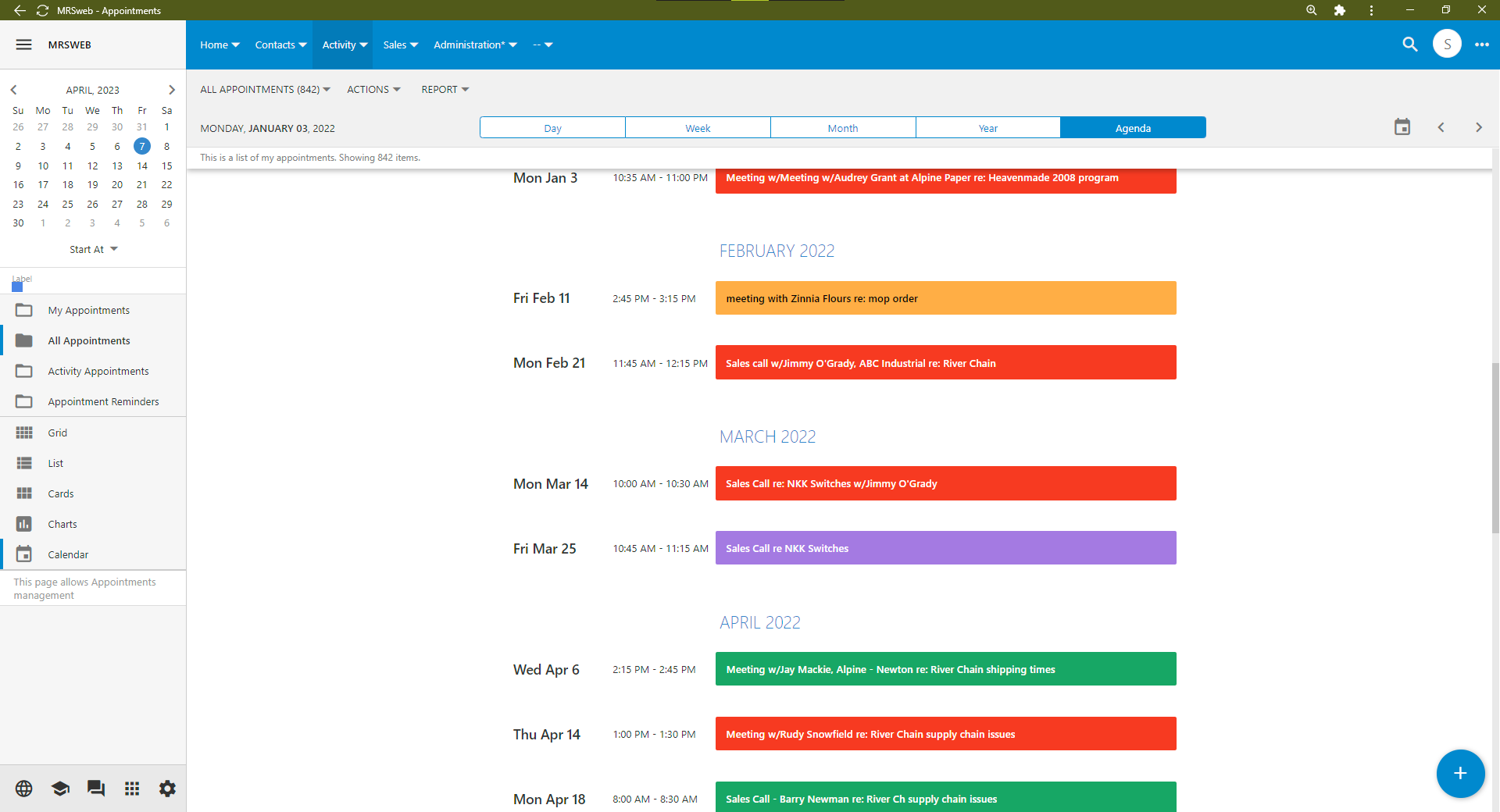This screenshot has height=812, width=1500.
Task: Select the Cards view icon
Action: 24,493
